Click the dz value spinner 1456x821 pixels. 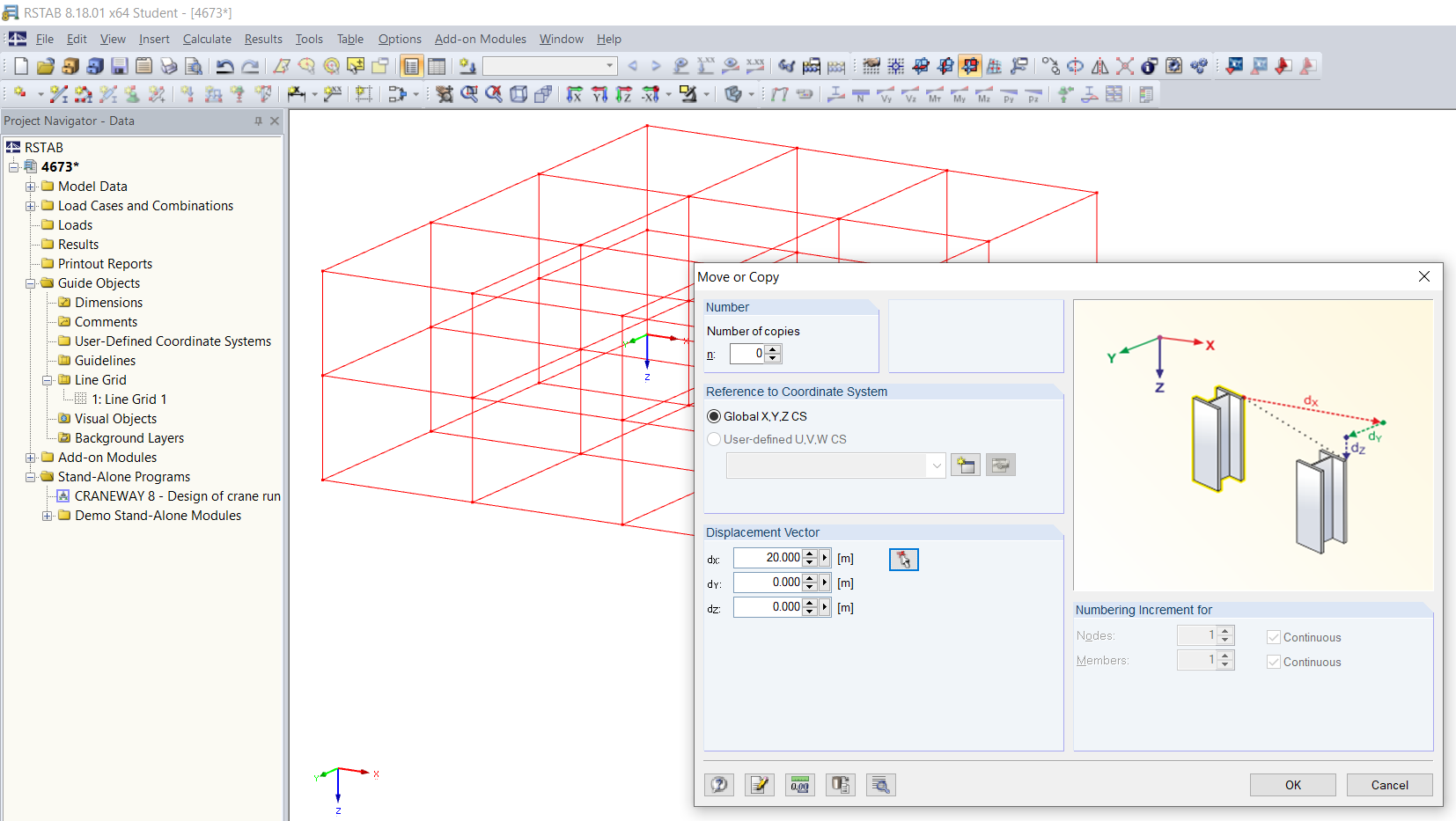coord(810,607)
